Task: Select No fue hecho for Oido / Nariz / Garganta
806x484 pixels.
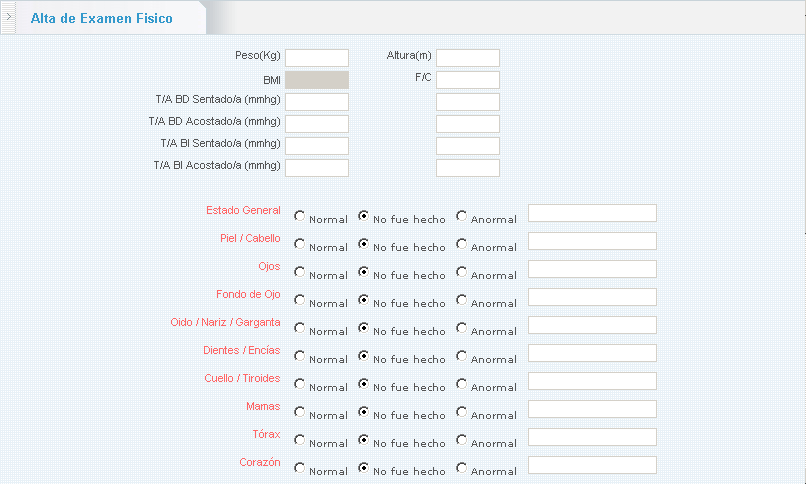Action: pos(364,327)
